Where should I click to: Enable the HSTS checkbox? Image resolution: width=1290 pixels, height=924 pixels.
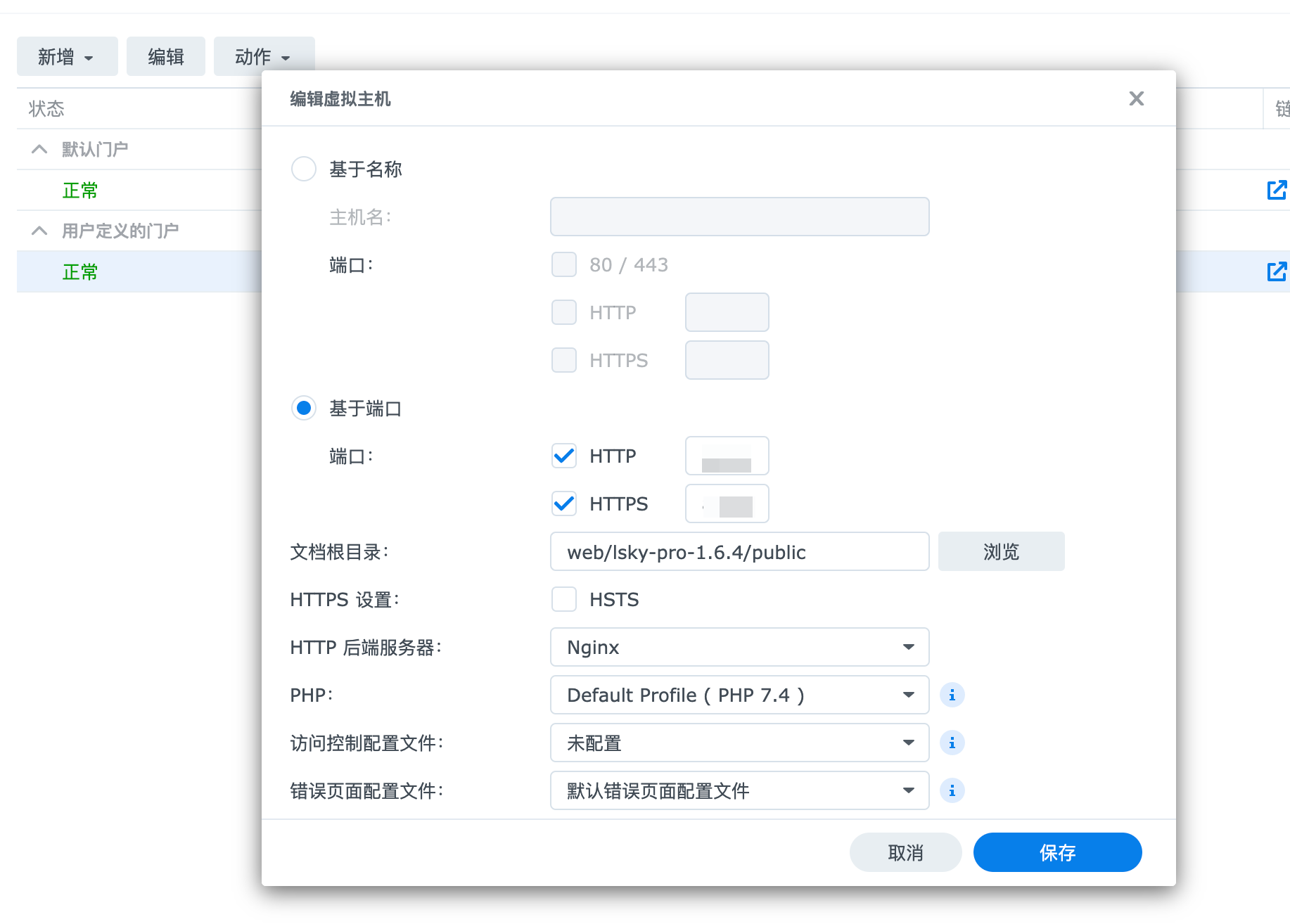pyautogui.click(x=564, y=599)
